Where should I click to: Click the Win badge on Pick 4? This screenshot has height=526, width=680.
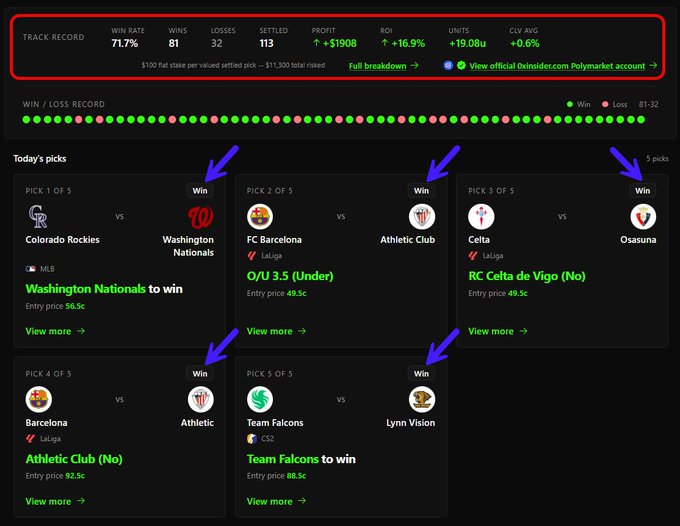(200, 373)
